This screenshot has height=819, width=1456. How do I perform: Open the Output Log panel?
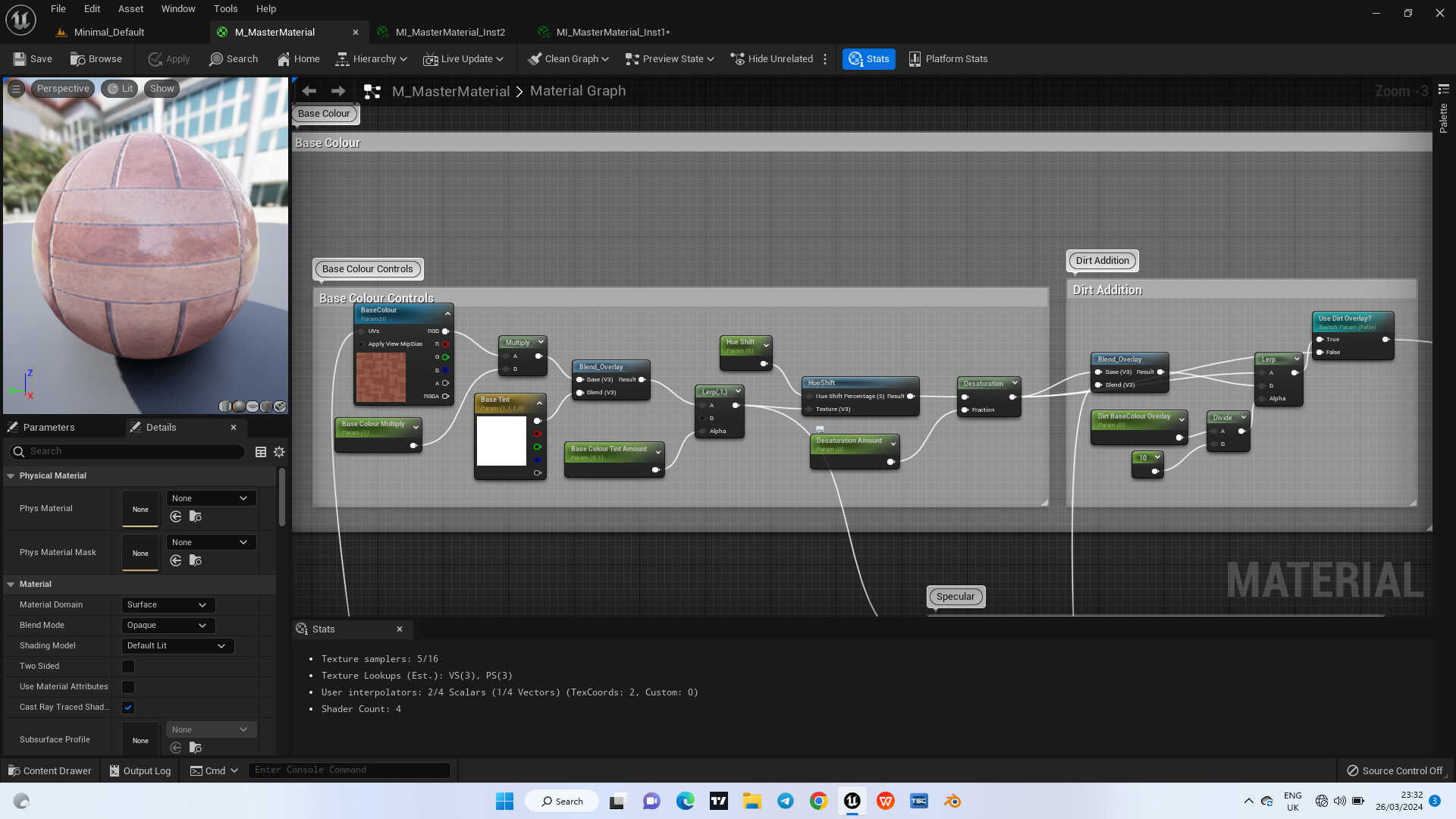coord(140,770)
